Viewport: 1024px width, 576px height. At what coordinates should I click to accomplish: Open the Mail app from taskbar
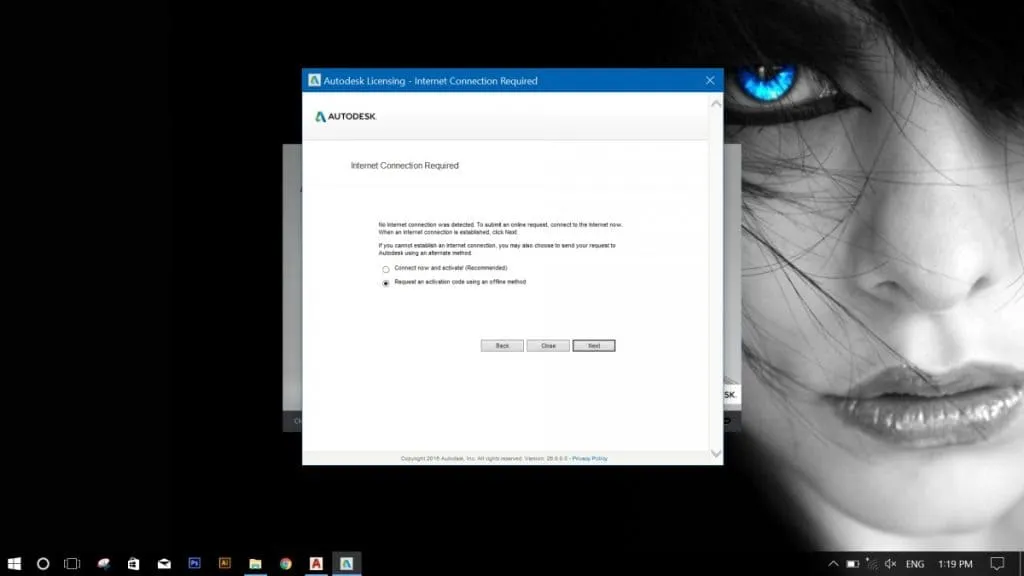pyautogui.click(x=164, y=564)
